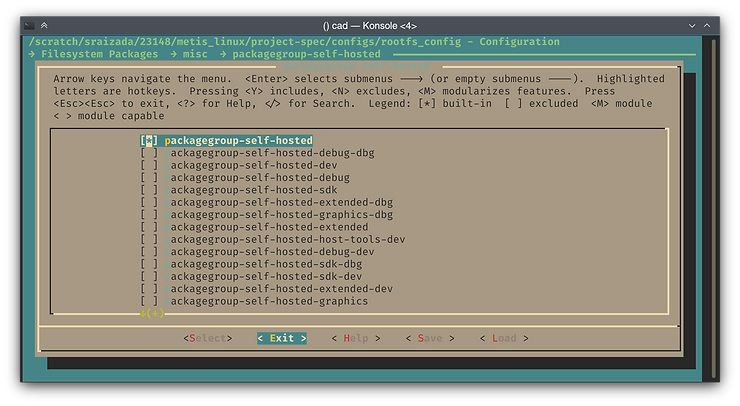Toggle packagegroup-self-hosted-host-tools-dev checkbox
The image size is (740, 406).
149,240
